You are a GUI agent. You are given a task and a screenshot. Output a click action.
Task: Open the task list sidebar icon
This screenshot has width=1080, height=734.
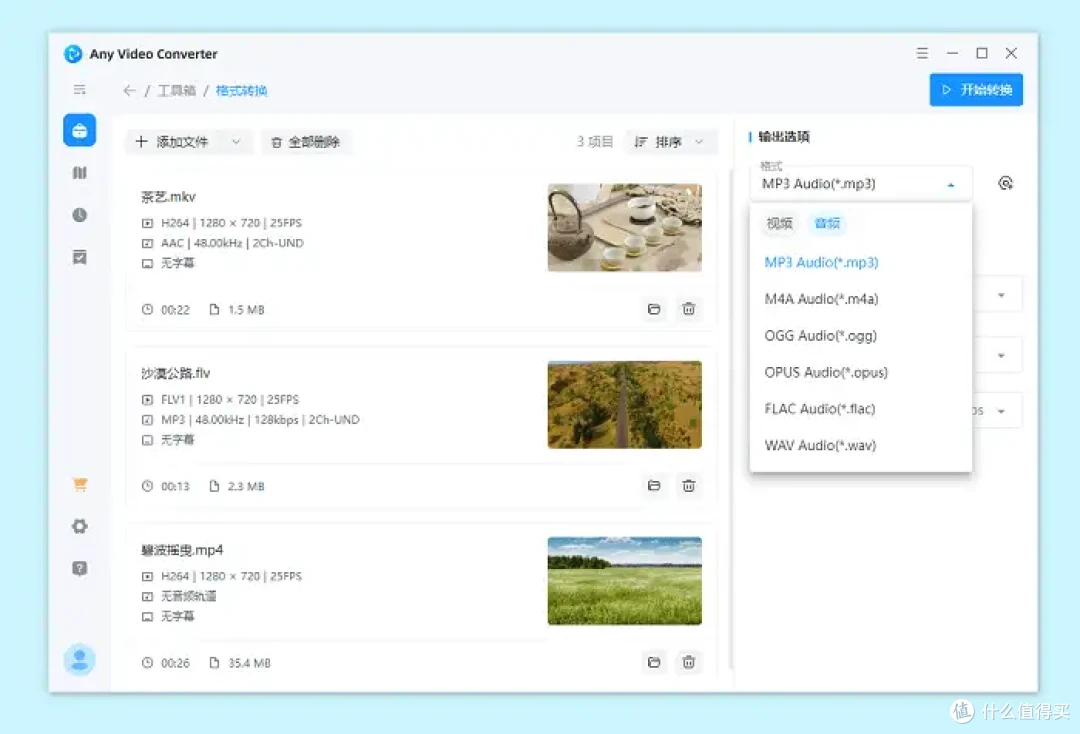[80, 258]
